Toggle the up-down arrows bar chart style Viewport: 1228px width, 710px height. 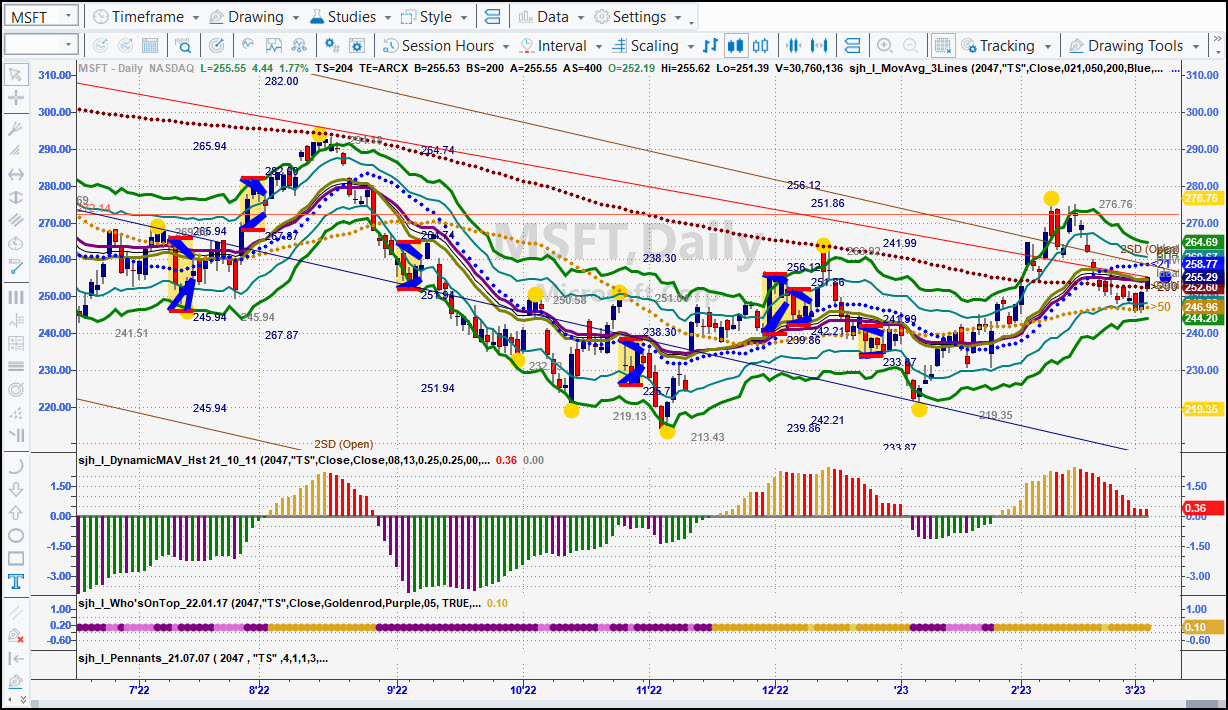[x=711, y=45]
